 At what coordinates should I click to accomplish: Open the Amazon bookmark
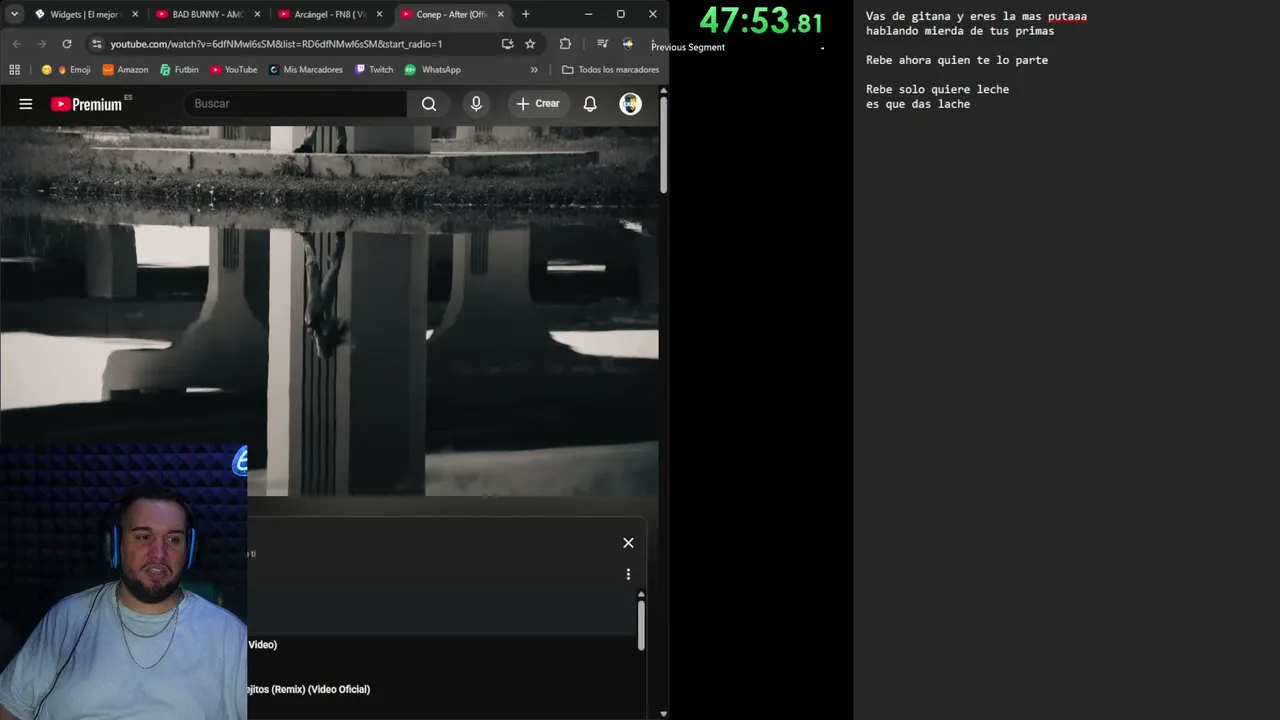tap(125, 70)
